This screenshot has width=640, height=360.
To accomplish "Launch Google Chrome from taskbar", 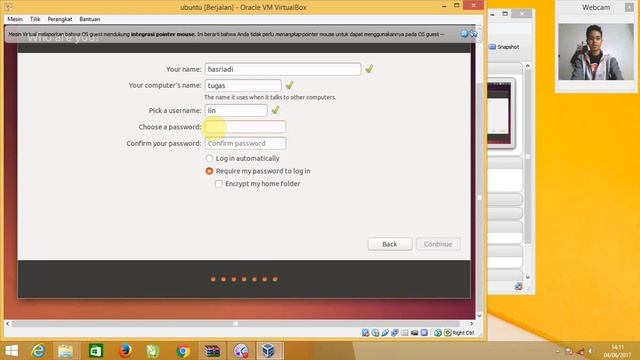I will pos(183,351).
